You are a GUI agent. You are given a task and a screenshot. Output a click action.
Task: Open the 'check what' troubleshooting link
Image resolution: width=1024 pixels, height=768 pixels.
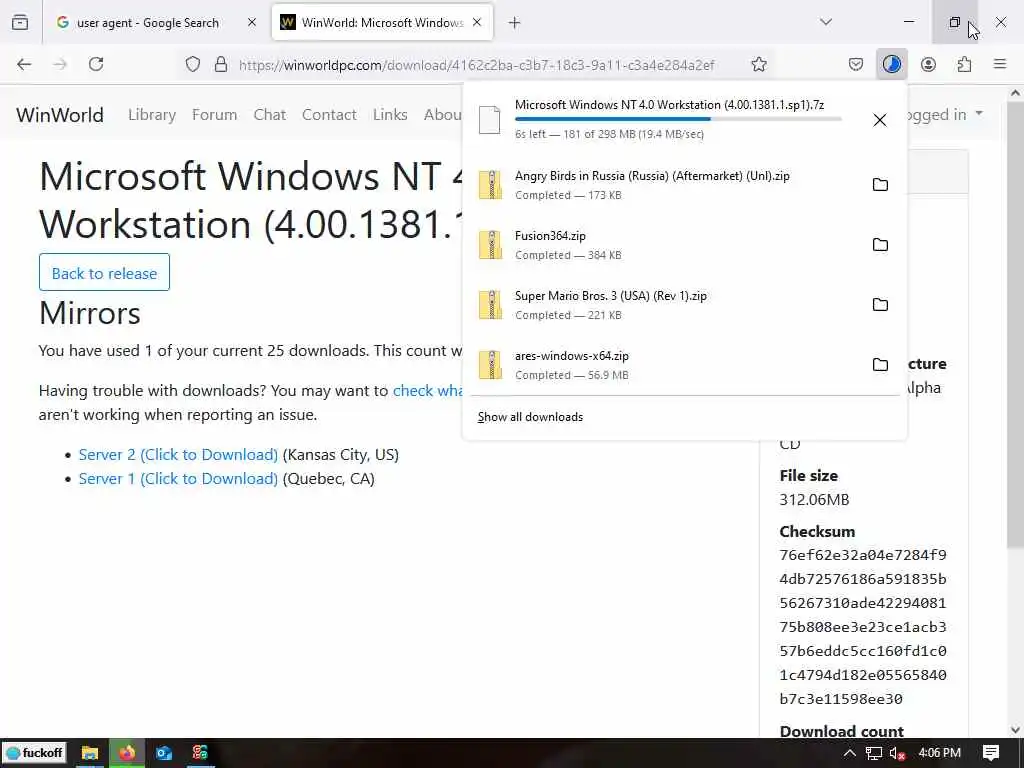point(427,391)
